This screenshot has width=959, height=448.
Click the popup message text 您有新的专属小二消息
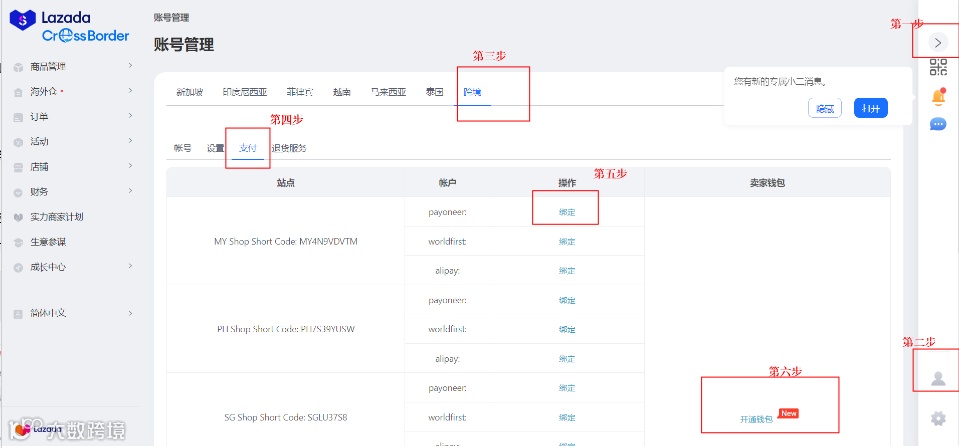pos(780,81)
